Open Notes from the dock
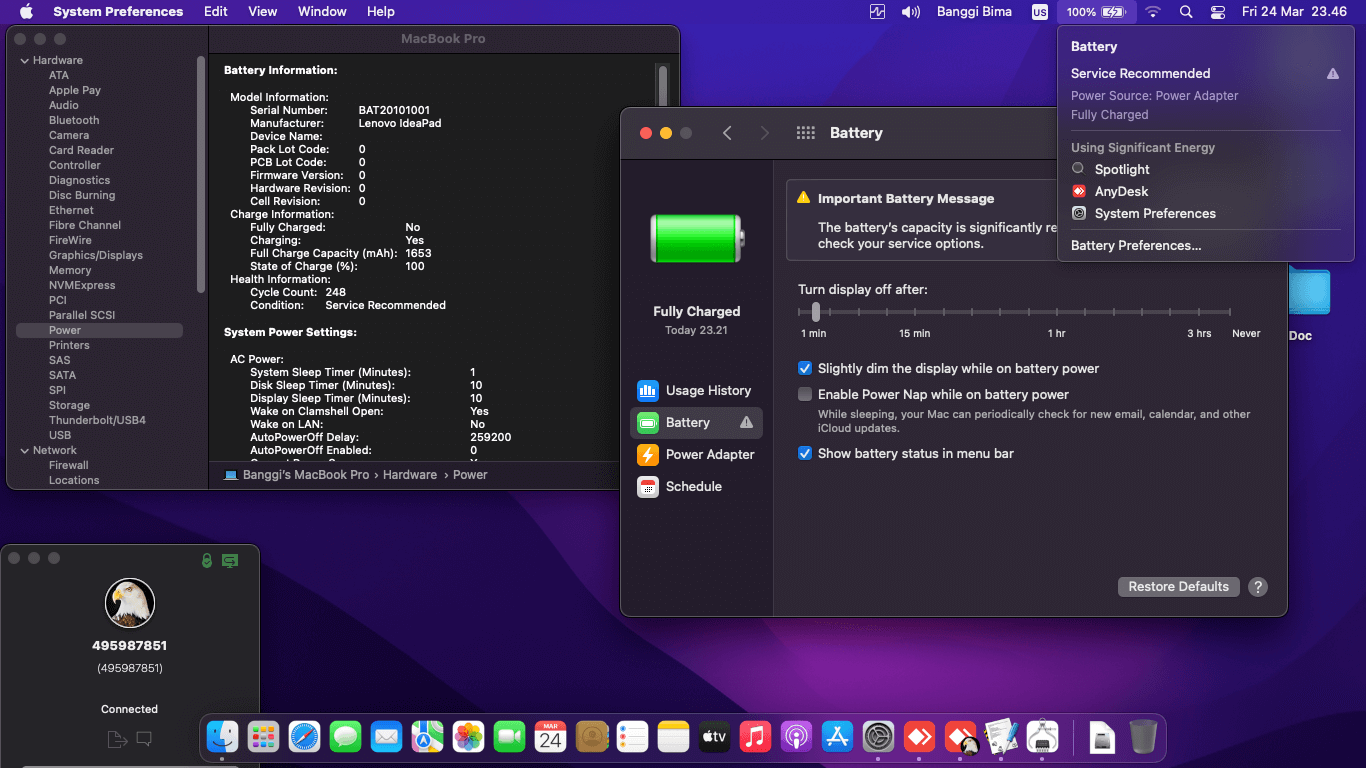This screenshot has width=1366, height=768. click(674, 738)
